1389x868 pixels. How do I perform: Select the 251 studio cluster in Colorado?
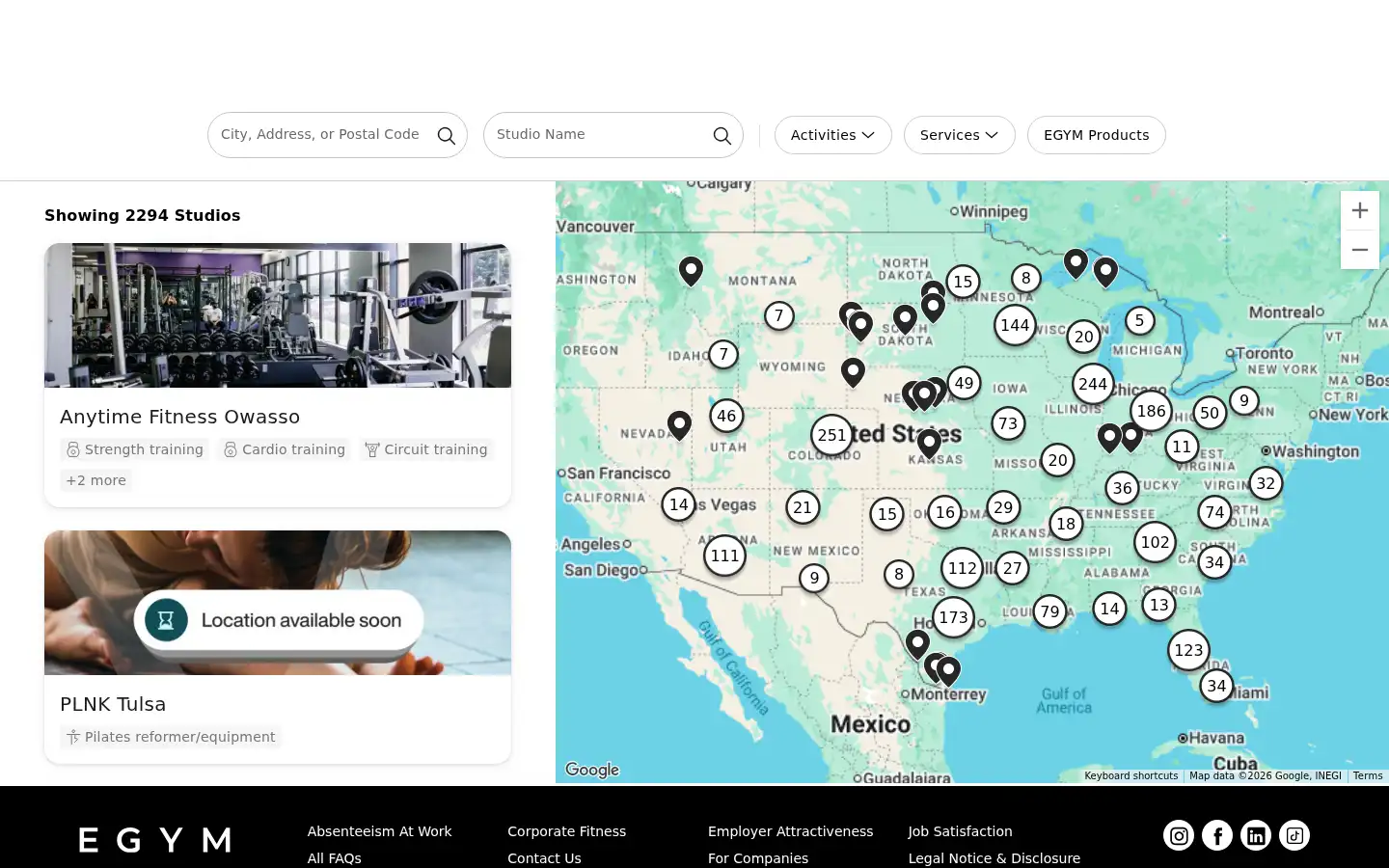831,435
